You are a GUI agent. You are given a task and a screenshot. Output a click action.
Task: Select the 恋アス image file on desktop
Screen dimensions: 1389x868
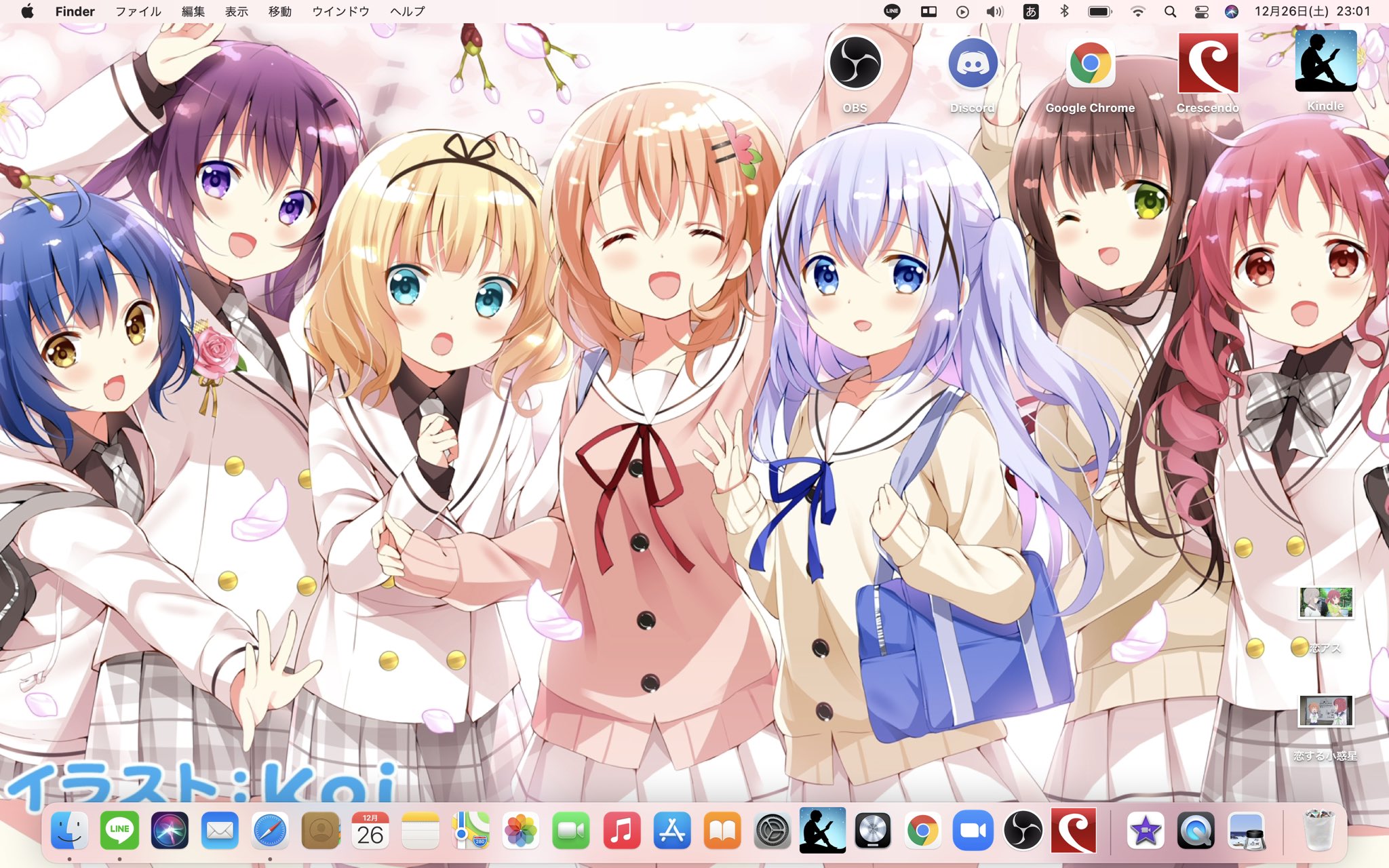pyautogui.click(x=1325, y=603)
